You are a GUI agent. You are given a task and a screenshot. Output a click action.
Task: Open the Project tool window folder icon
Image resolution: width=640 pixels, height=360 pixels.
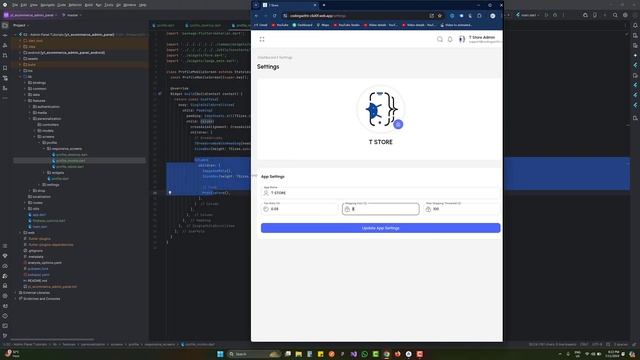tap(5, 25)
